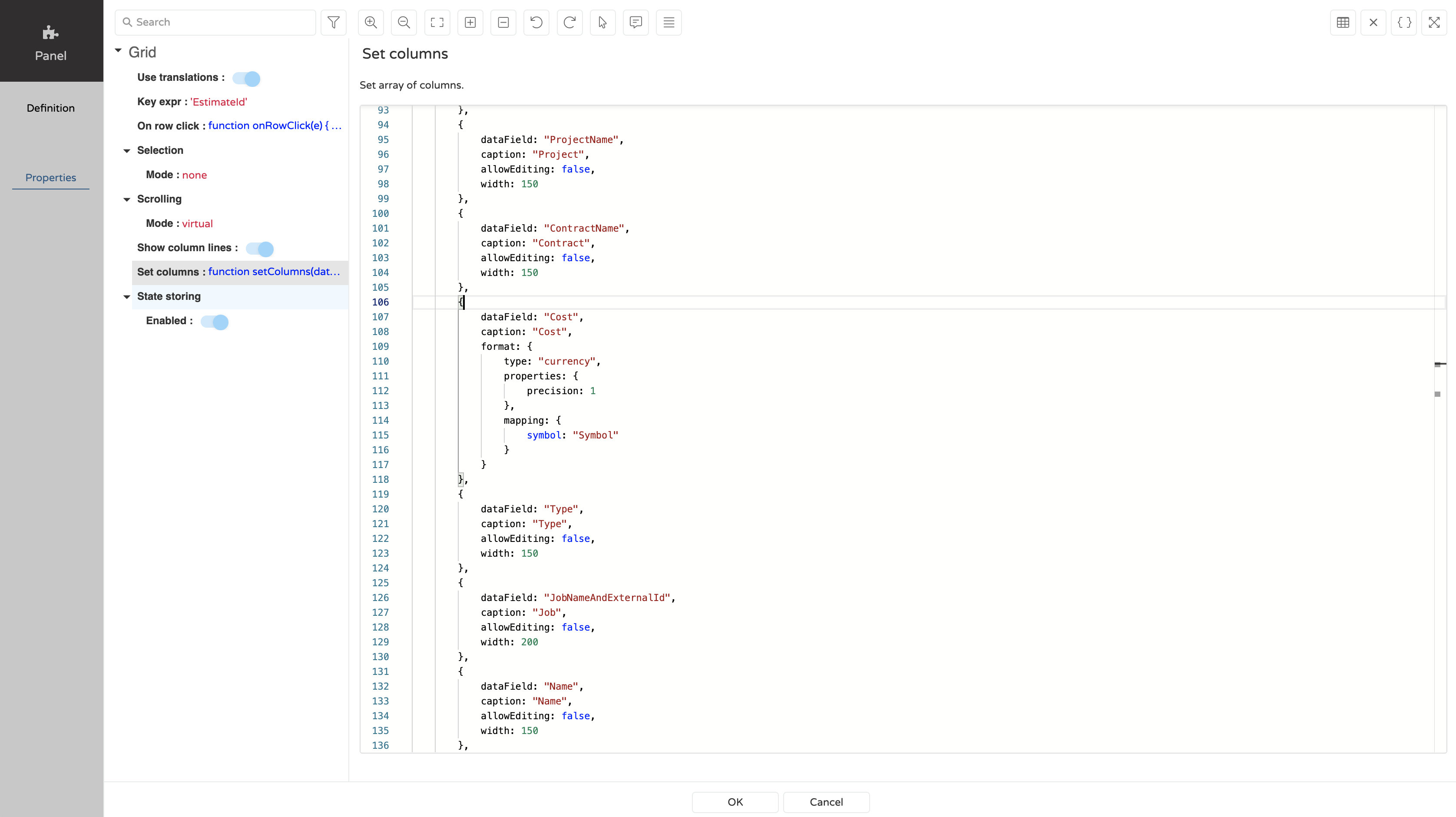The width and height of the screenshot is (1456, 817).
Task: Toggle the Use translations switch
Action: pos(246,79)
